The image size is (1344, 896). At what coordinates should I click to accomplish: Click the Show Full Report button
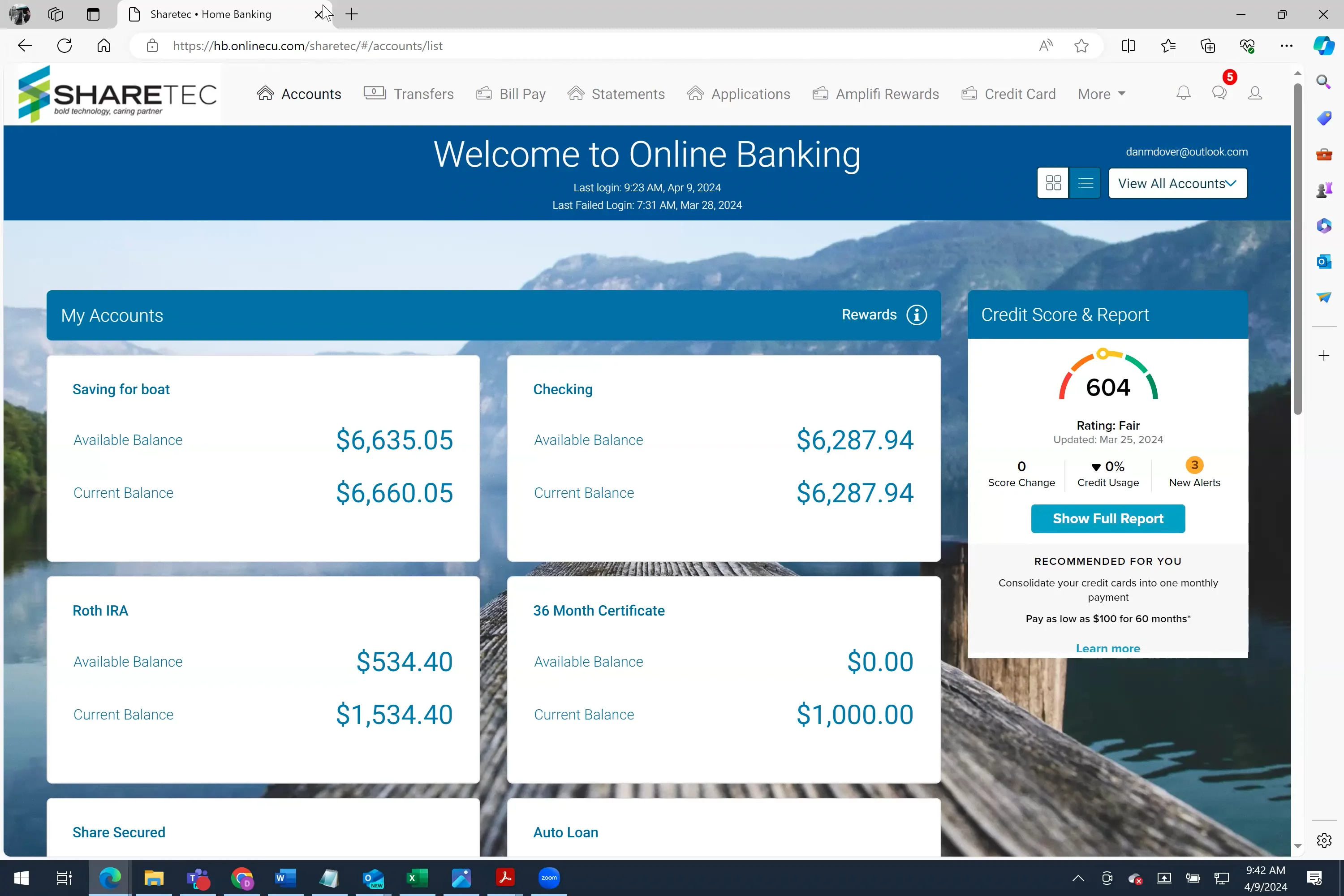(x=1107, y=519)
